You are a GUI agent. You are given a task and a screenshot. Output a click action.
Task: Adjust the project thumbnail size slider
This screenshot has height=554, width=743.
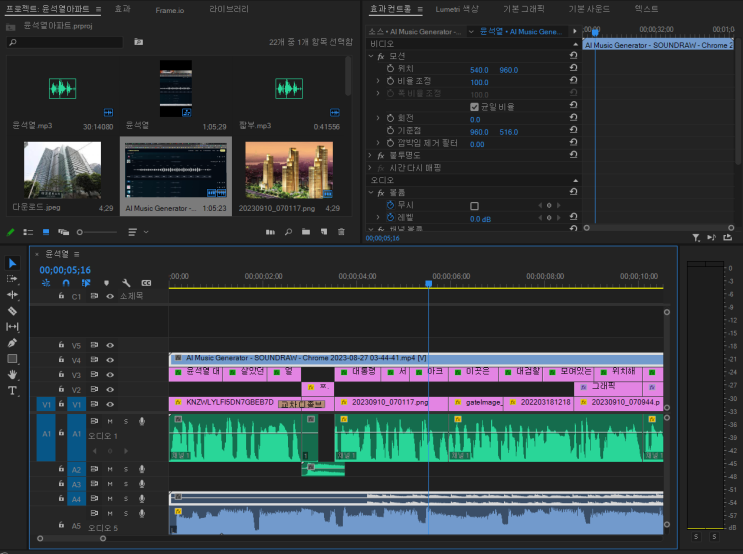(x=96, y=232)
